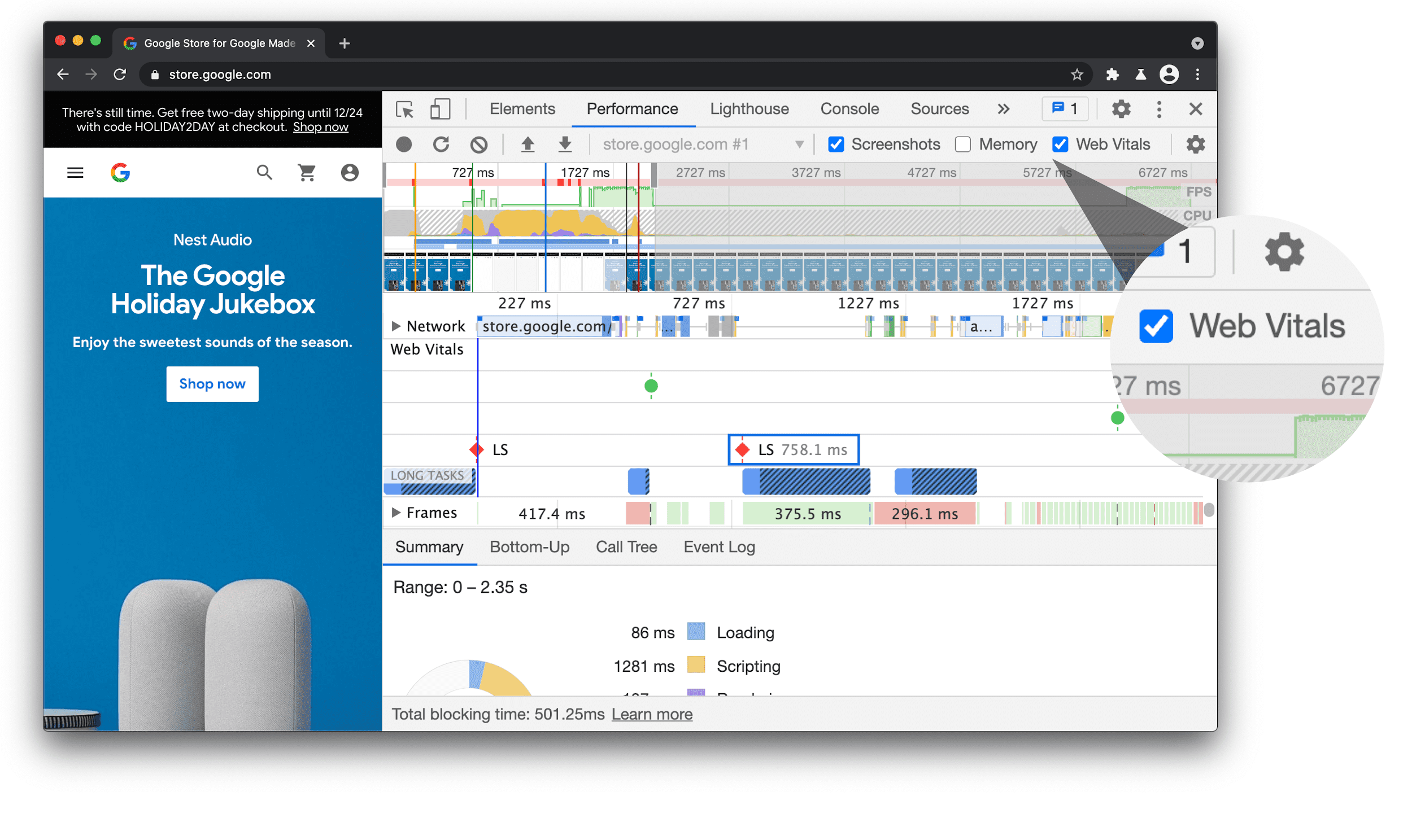The height and width of the screenshot is (840, 1412).
Task: Click Learn more link for blocking time
Action: click(651, 714)
